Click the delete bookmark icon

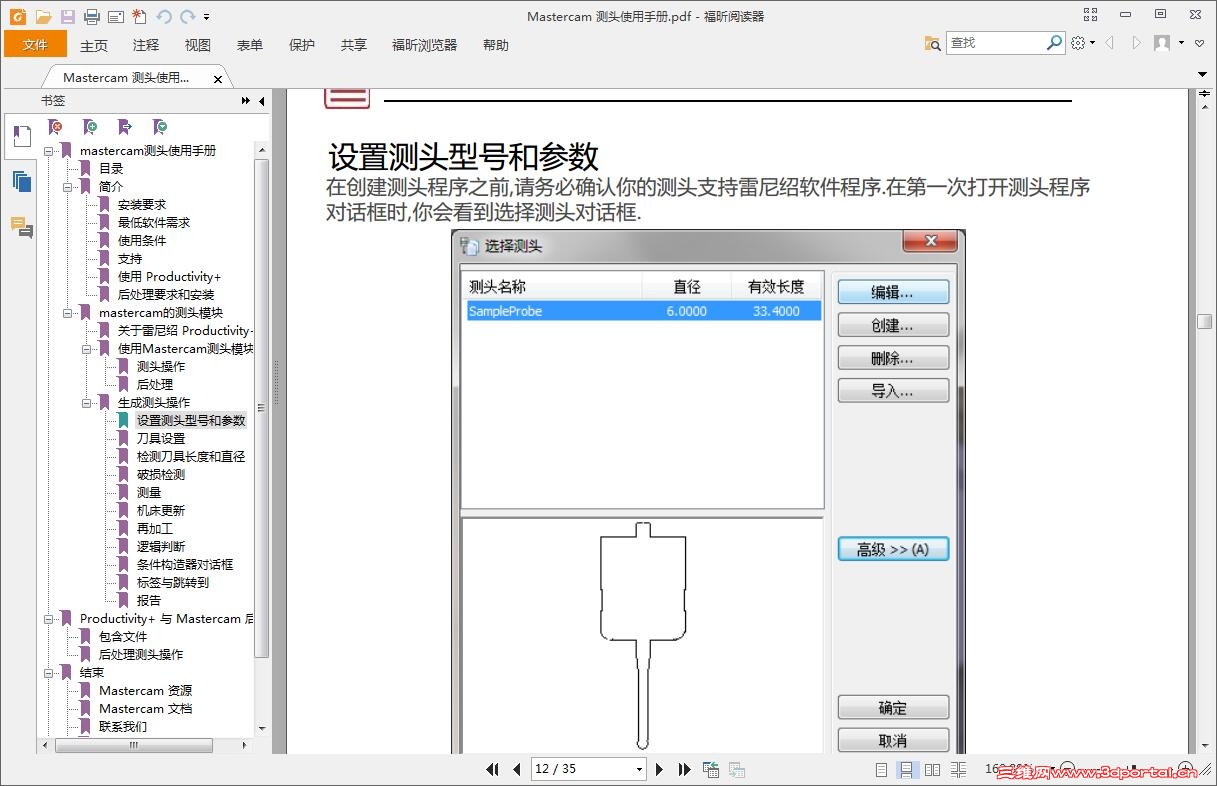(56, 127)
